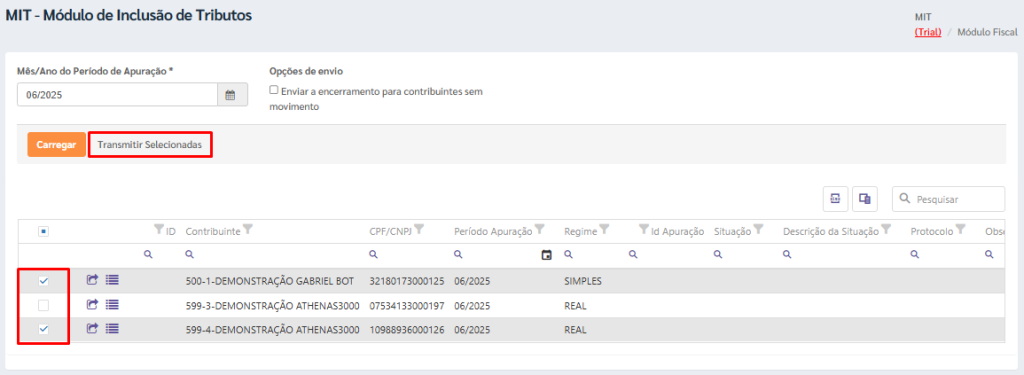Uncheck the 599-4-DEMONSTRAÇÃO ATHENAS3000 row
The image size is (1024, 375).
[x=44, y=329]
